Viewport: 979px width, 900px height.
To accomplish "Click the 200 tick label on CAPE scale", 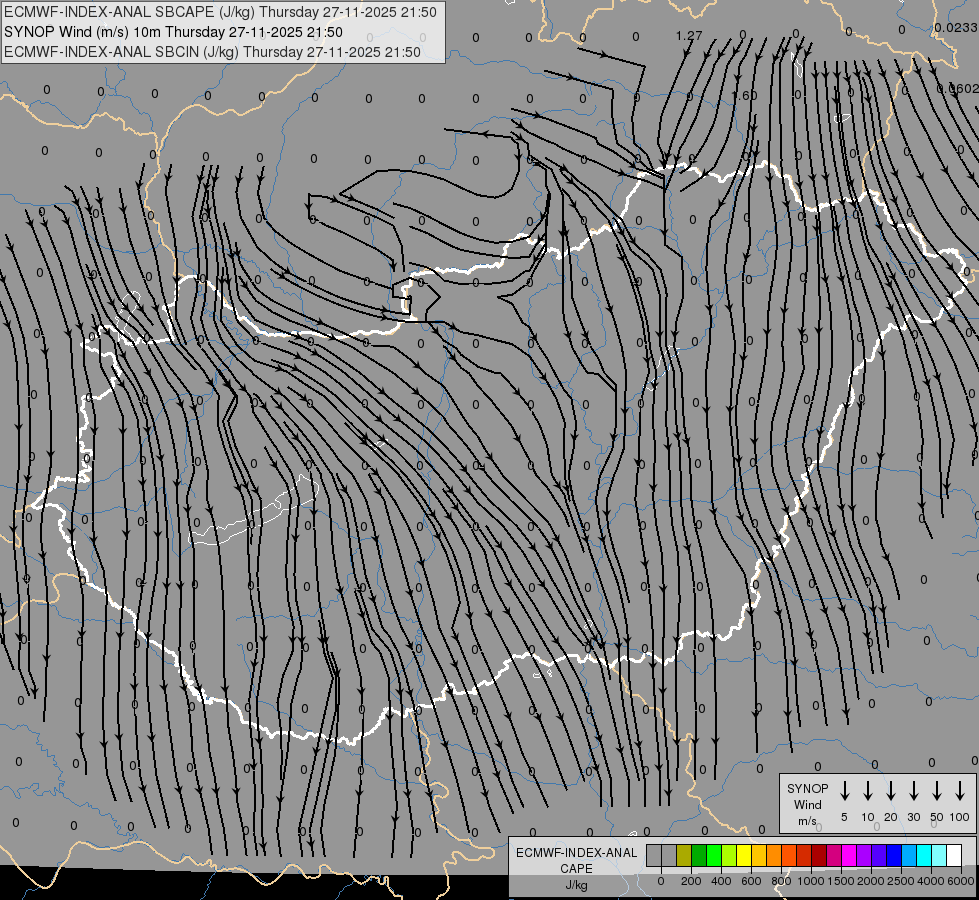I will coord(691,881).
